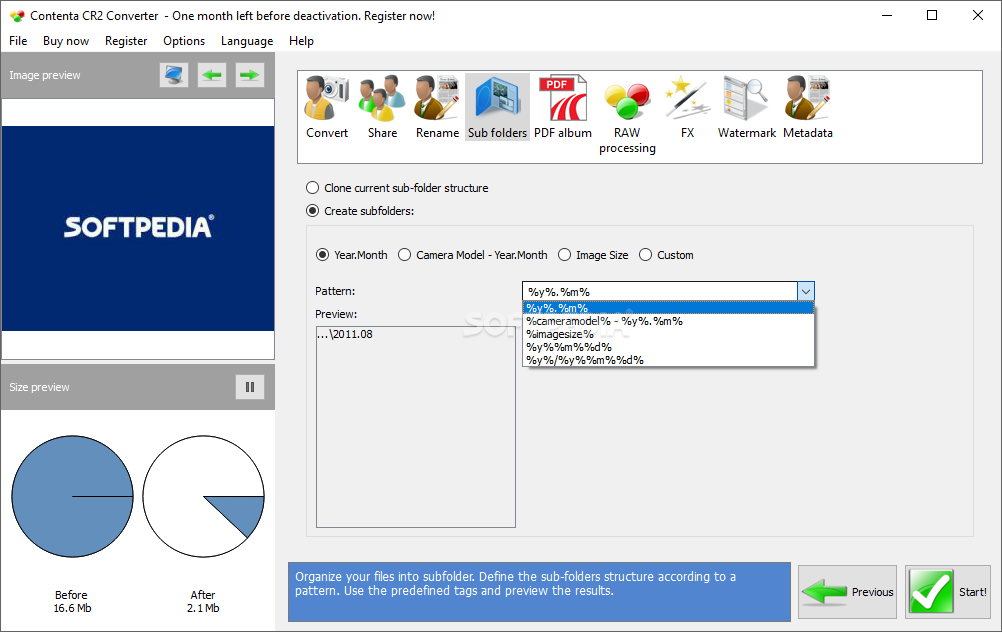Open the Share step icon
Screen dimensions: 1002x632
point(382,107)
